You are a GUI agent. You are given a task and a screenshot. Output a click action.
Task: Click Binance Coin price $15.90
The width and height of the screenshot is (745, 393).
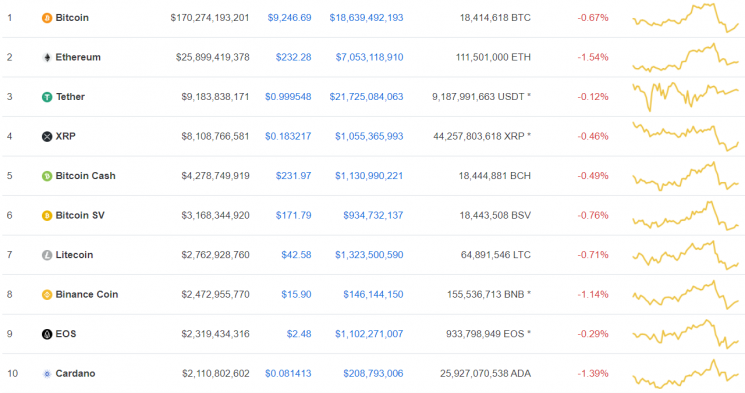[296, 294]
